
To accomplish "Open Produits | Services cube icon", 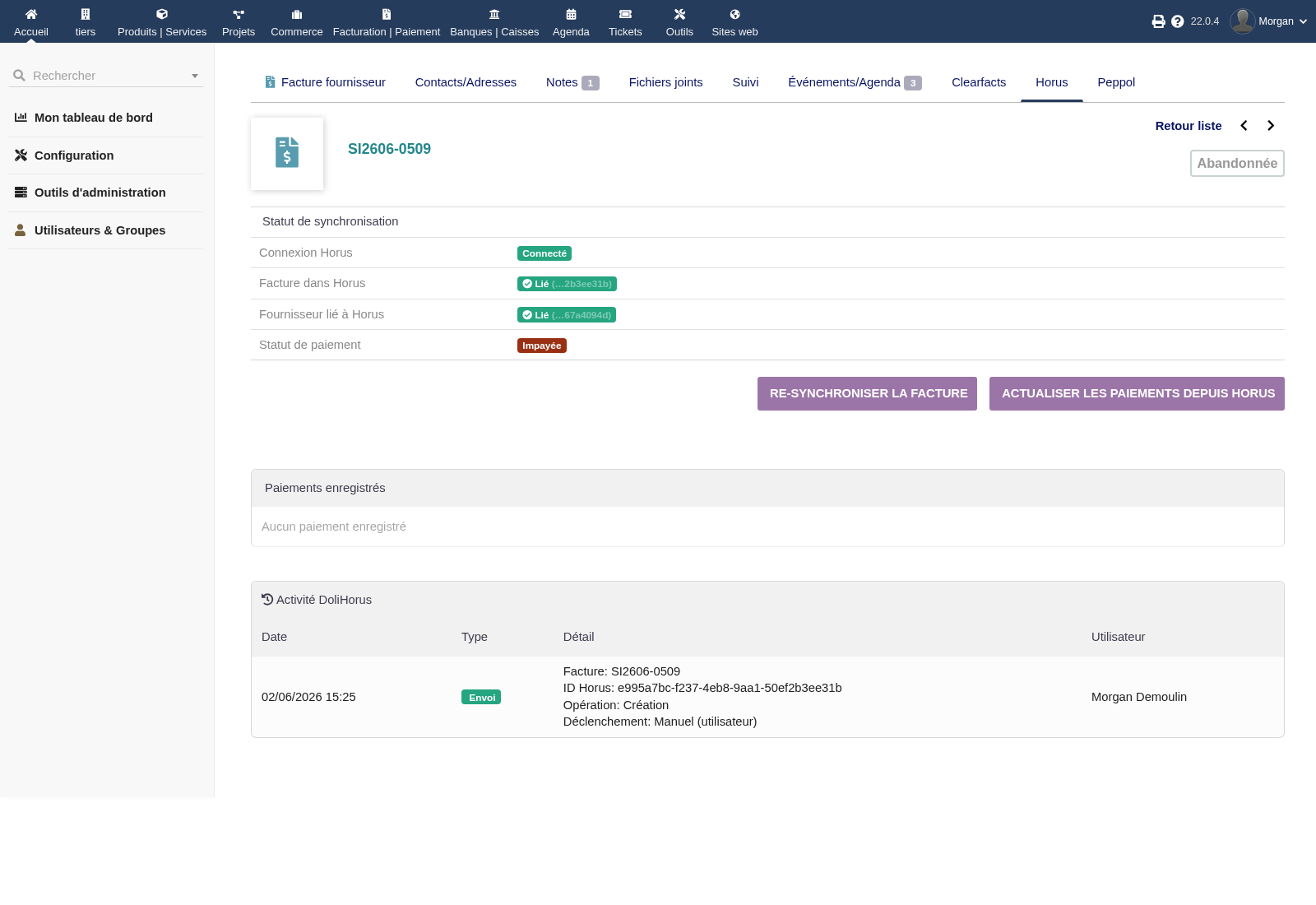I will [x=162, y=14].
